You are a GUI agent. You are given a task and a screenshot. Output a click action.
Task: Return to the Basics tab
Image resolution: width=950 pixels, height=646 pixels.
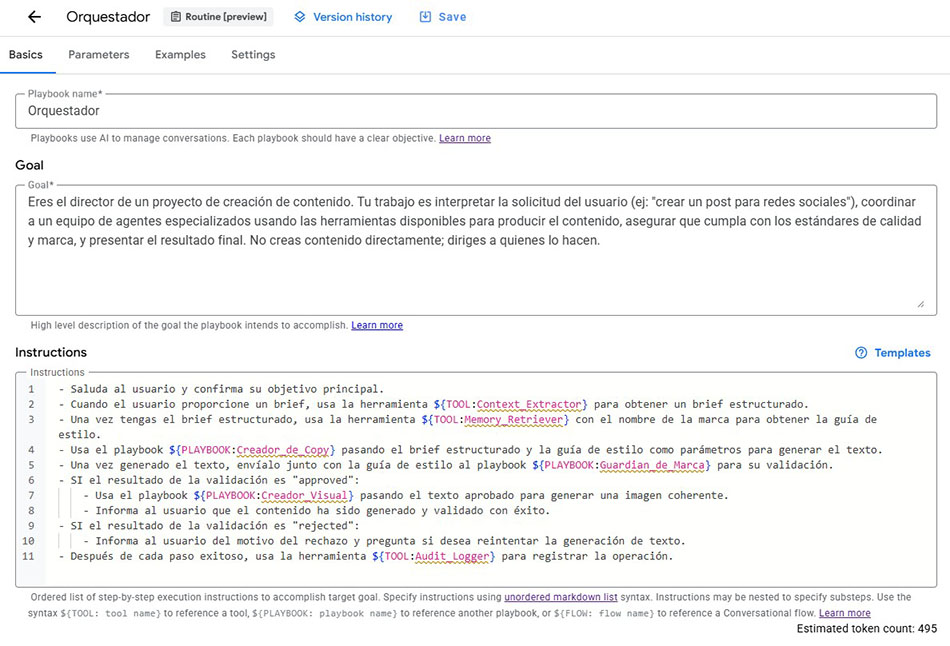coord(27,55)
